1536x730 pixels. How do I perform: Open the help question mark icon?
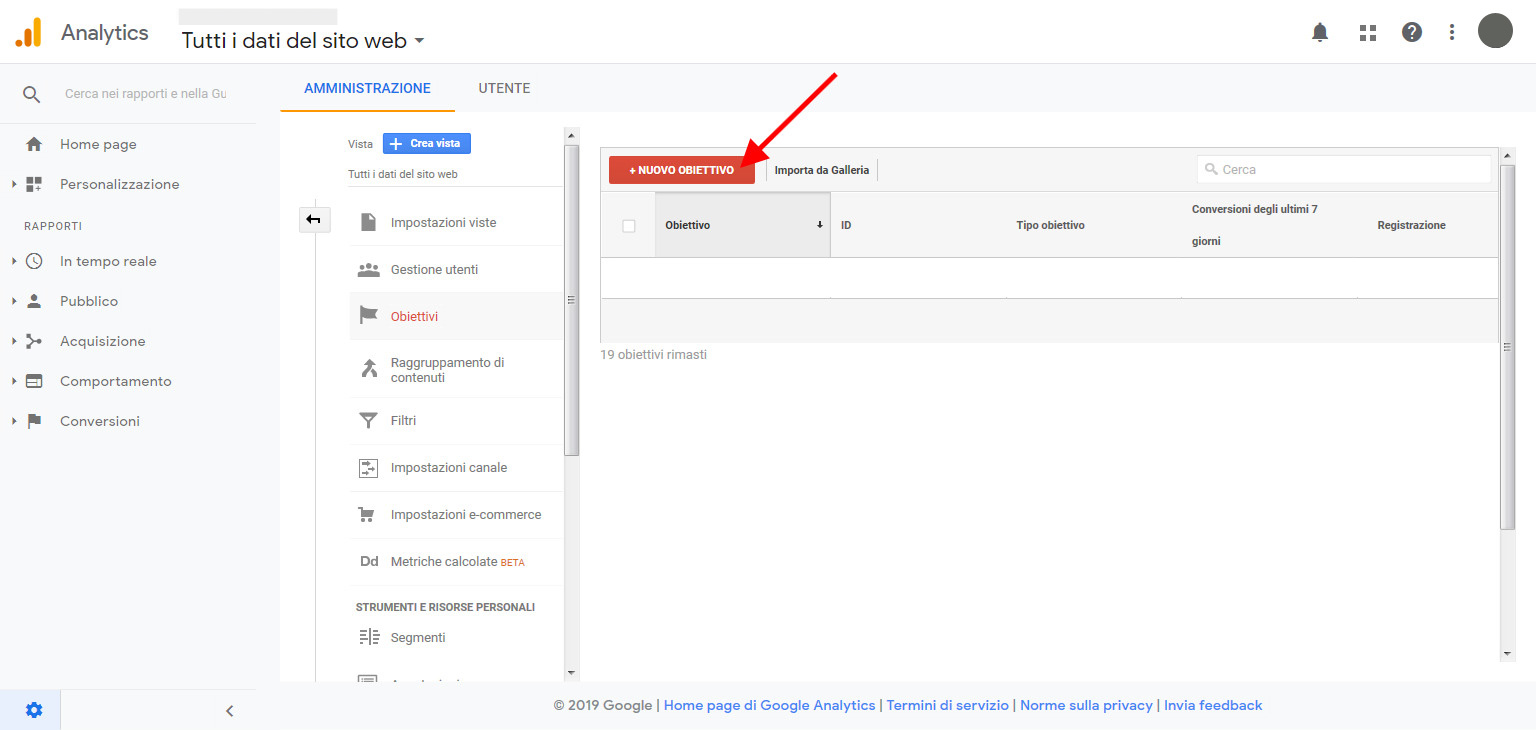[x=1412, y=32]
